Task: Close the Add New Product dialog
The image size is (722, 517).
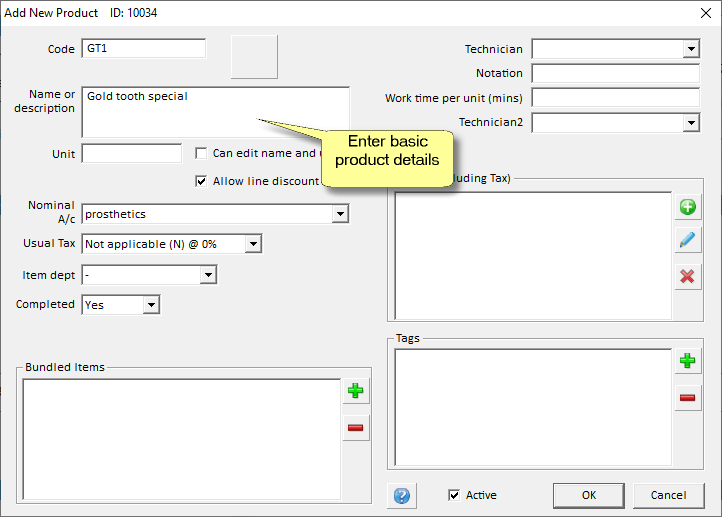Action: (706, 13)
